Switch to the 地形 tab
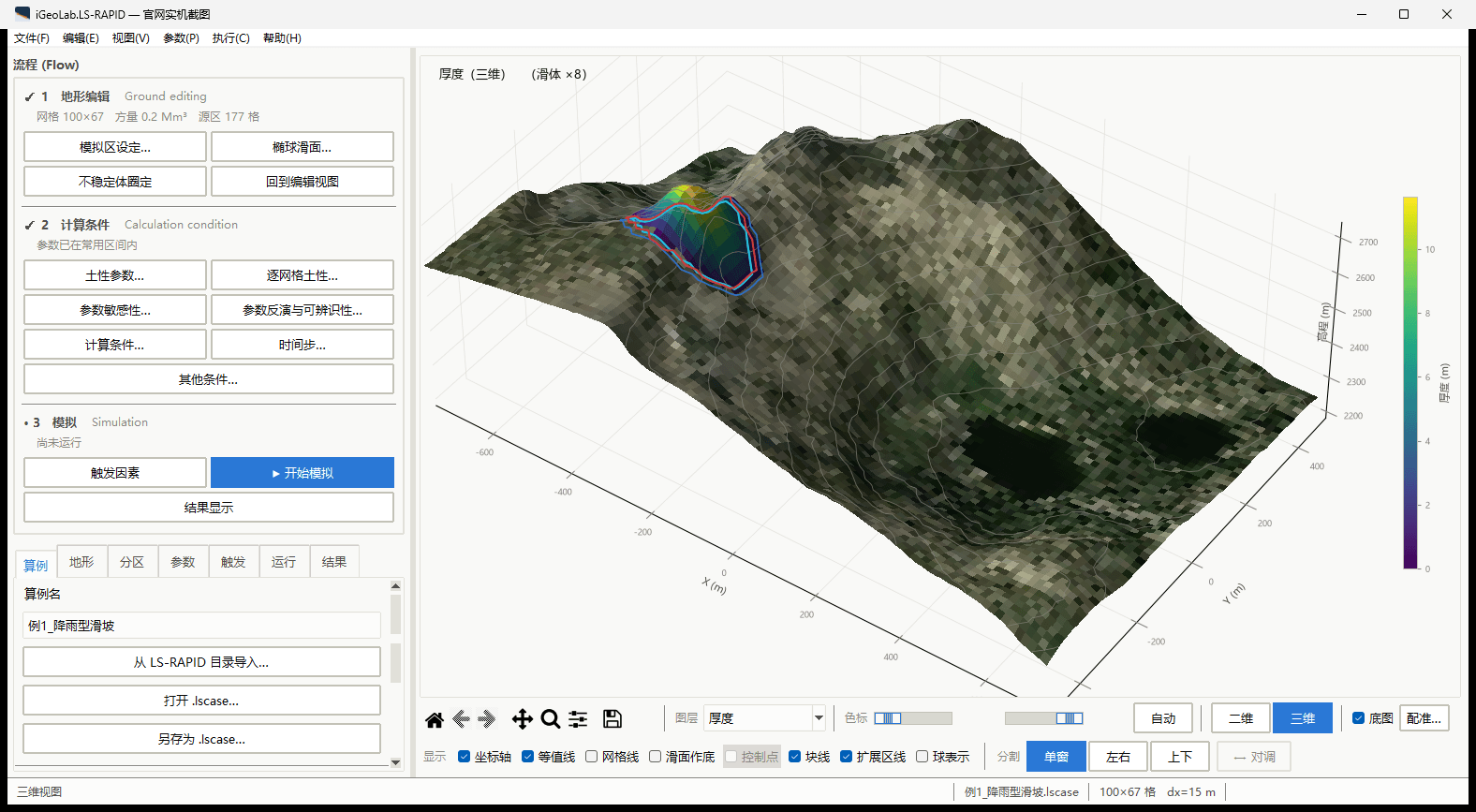The image size is (1476, 812). point(81,562)
